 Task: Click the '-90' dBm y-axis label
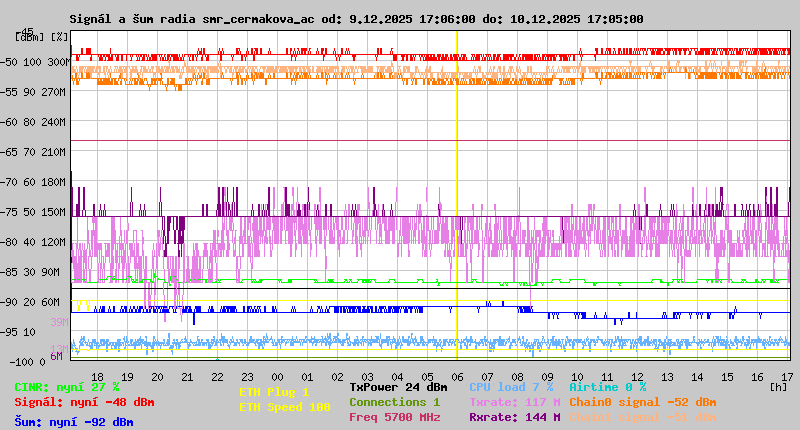[x=10, y=302]
